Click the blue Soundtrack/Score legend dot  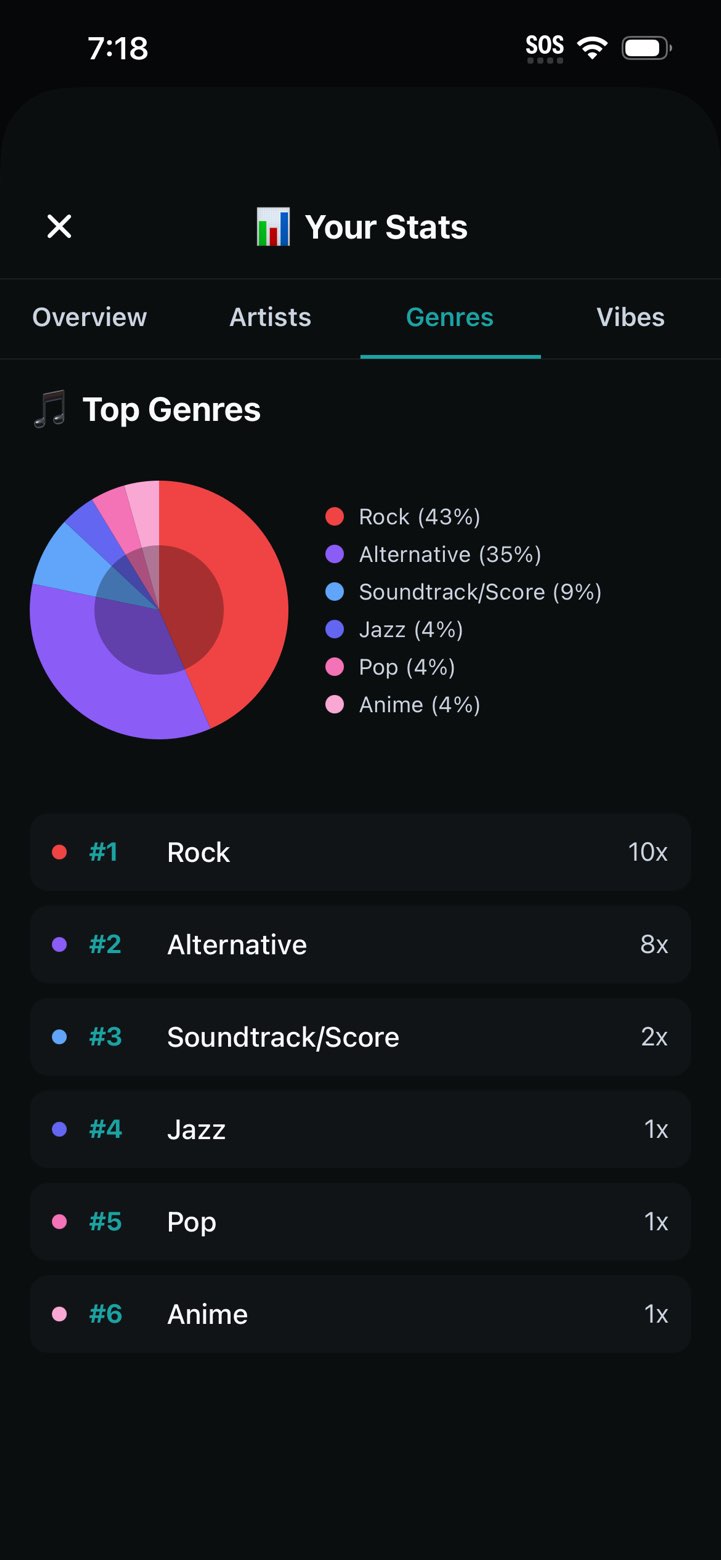[x=334, y=592]
